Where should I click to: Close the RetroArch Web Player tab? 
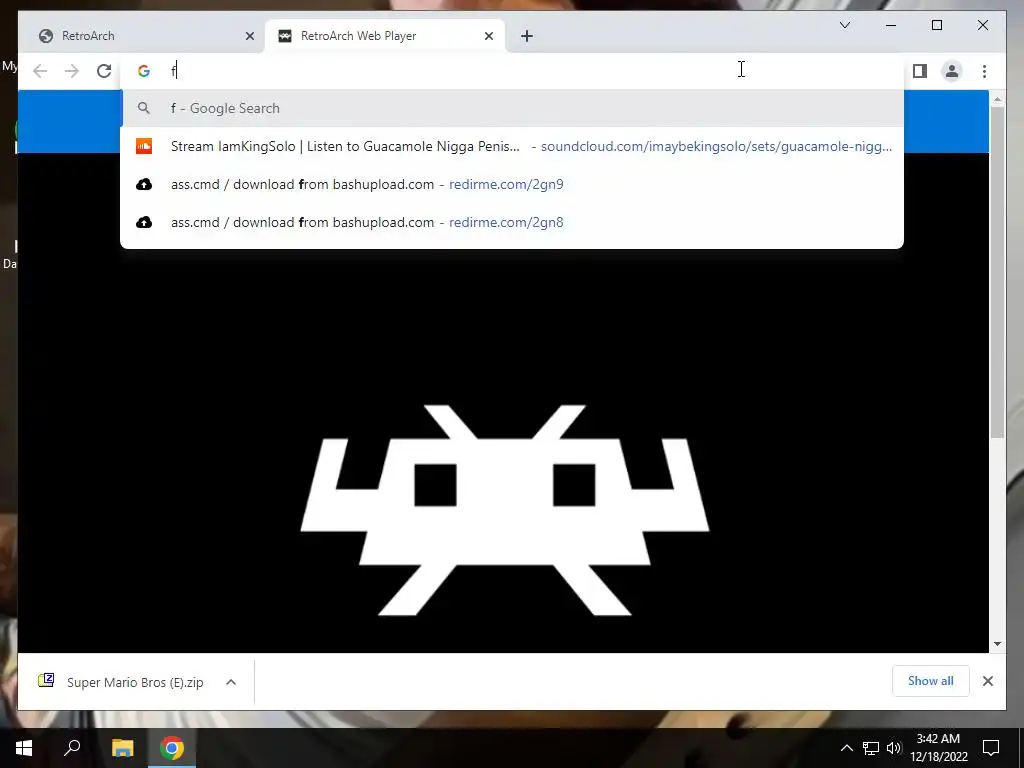(x=488, y=36)
